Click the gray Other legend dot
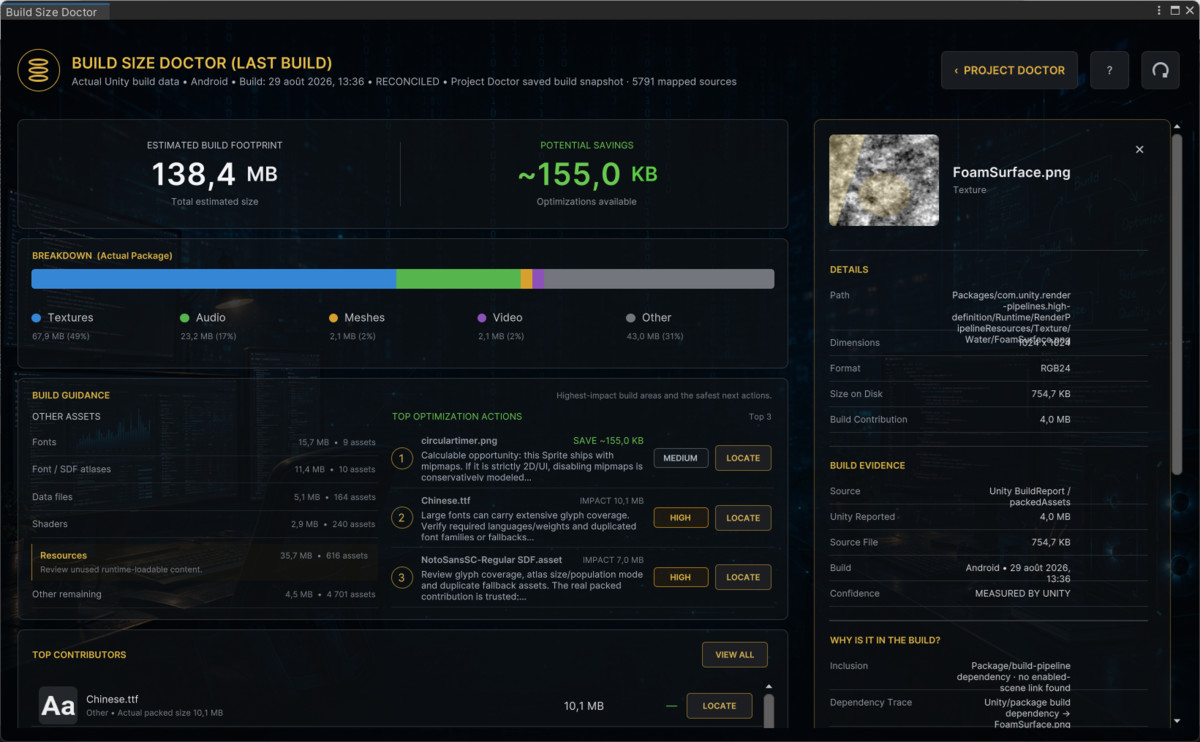This screenshot has height=742, width=1200. 630,318
